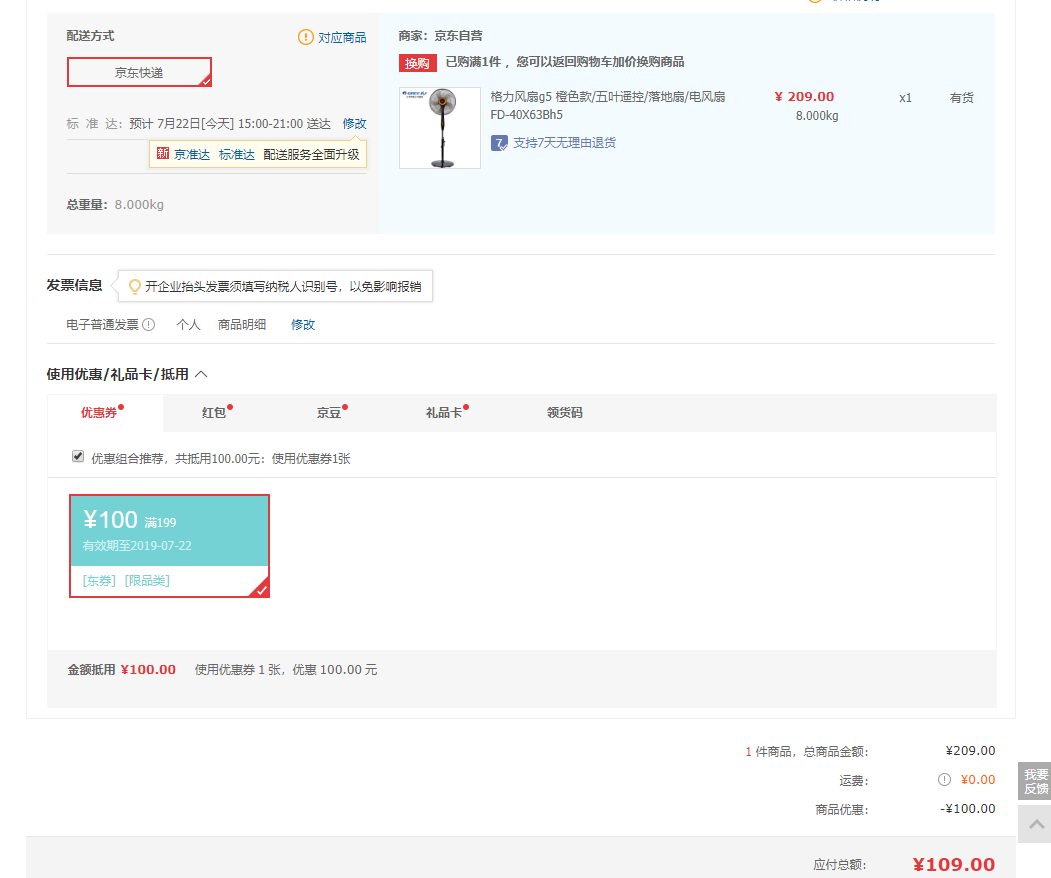
Task: Click the red 新 badge icon
Action: click(163, 153)
